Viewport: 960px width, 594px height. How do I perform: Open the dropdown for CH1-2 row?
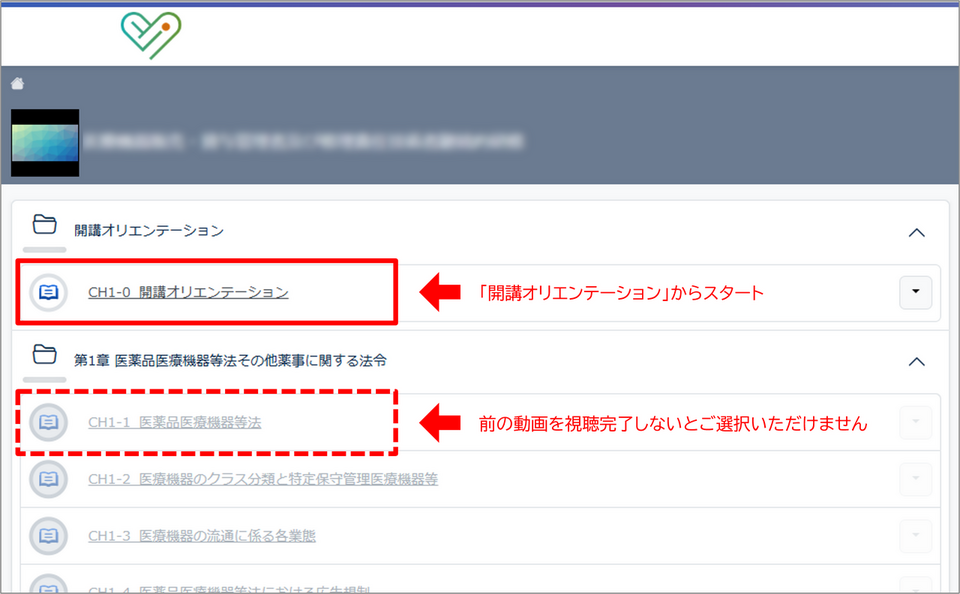(x=916, y=479)
